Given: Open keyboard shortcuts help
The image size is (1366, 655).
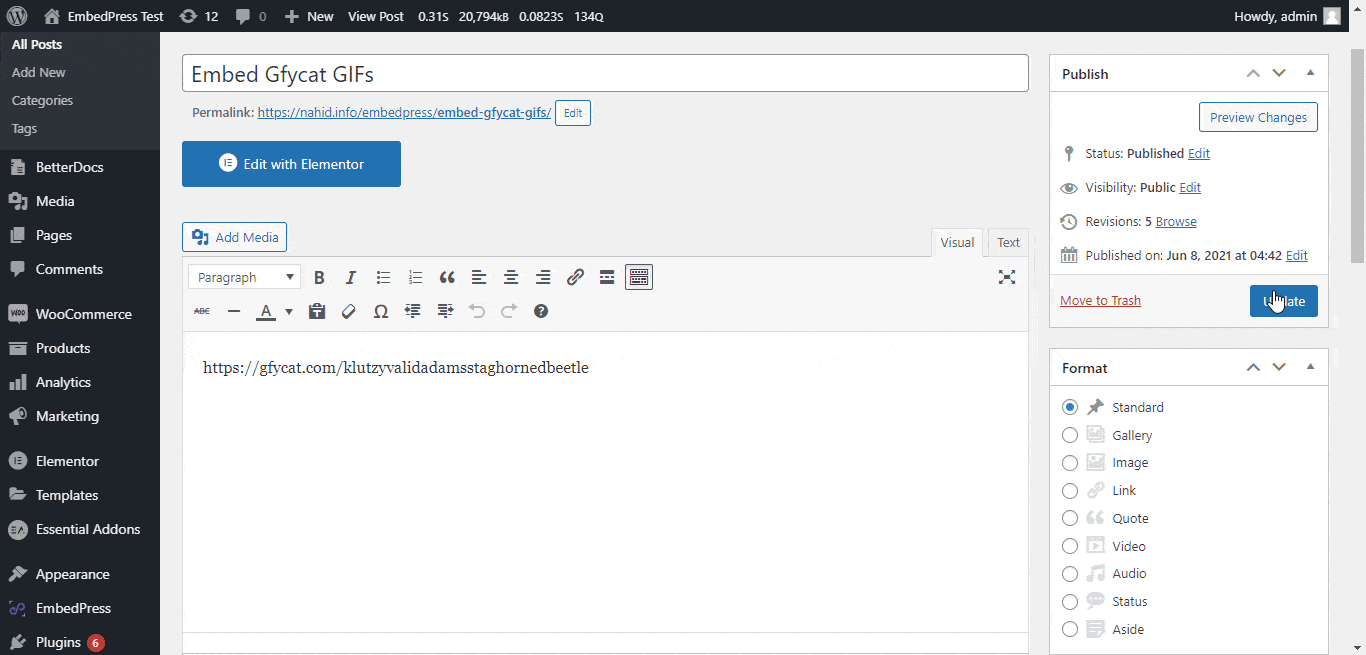Looking at the screenshot, I should point(541,311).
